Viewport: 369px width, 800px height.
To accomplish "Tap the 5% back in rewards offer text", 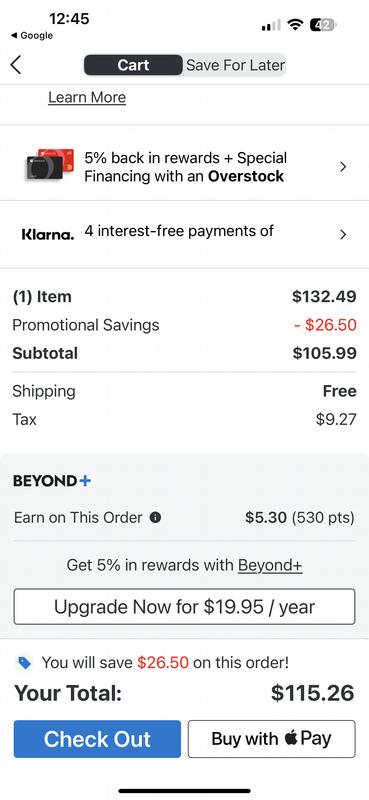I will pos(186,167).
